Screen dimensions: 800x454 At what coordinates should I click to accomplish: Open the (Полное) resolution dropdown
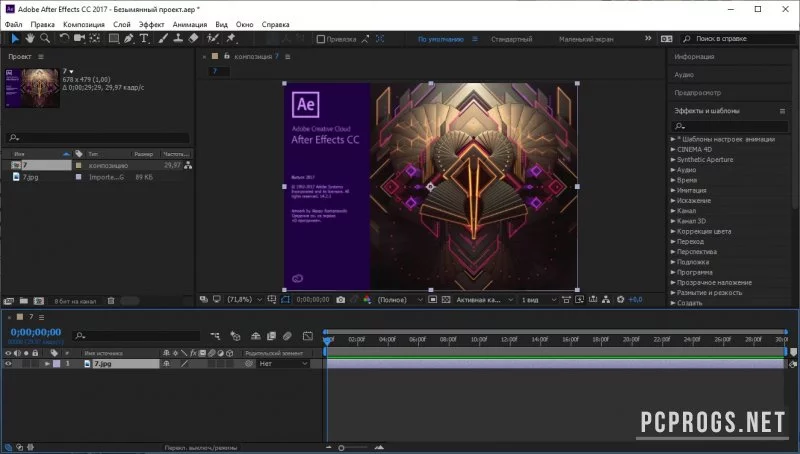(x=400, y=300)
